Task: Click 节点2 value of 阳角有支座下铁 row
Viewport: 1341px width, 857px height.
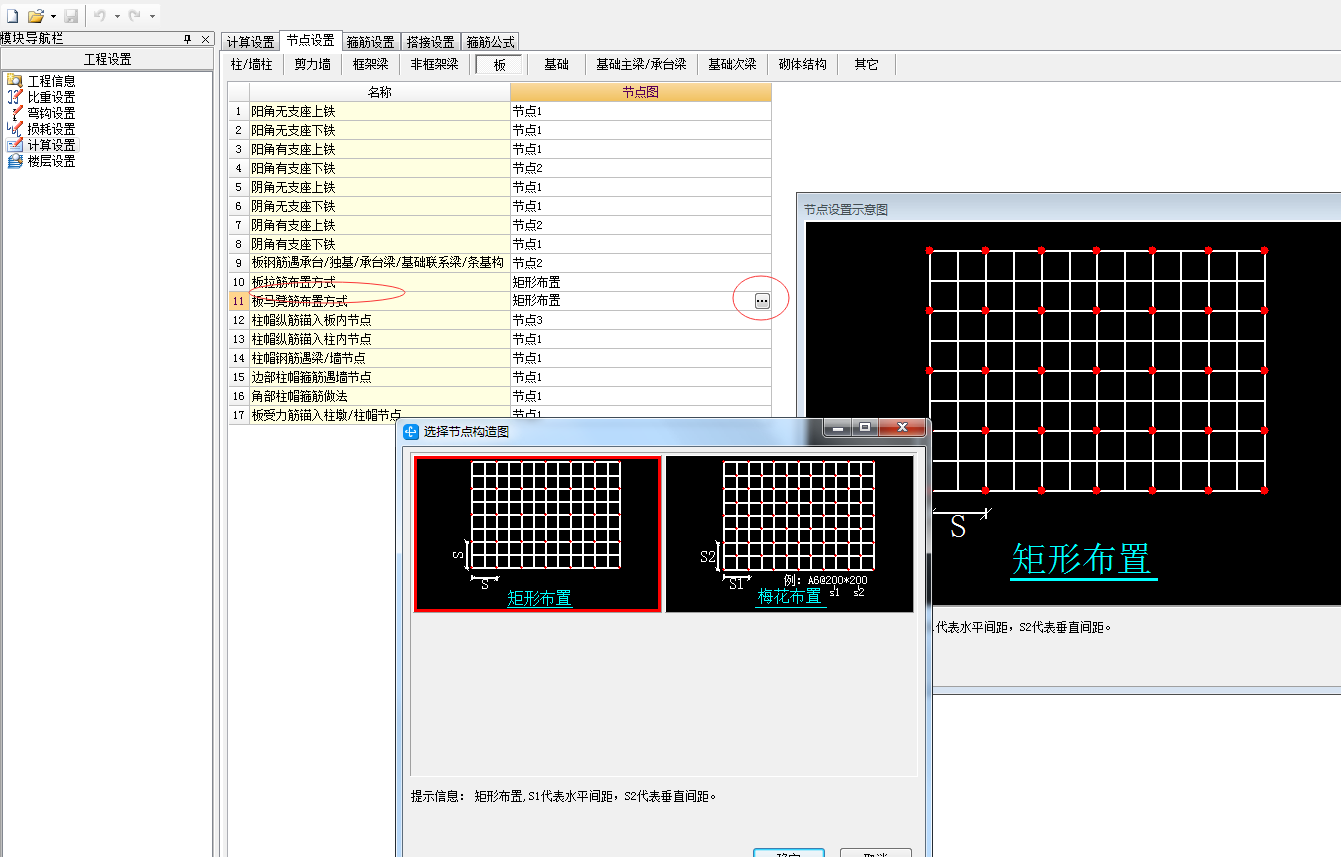Action: [641, 168]
